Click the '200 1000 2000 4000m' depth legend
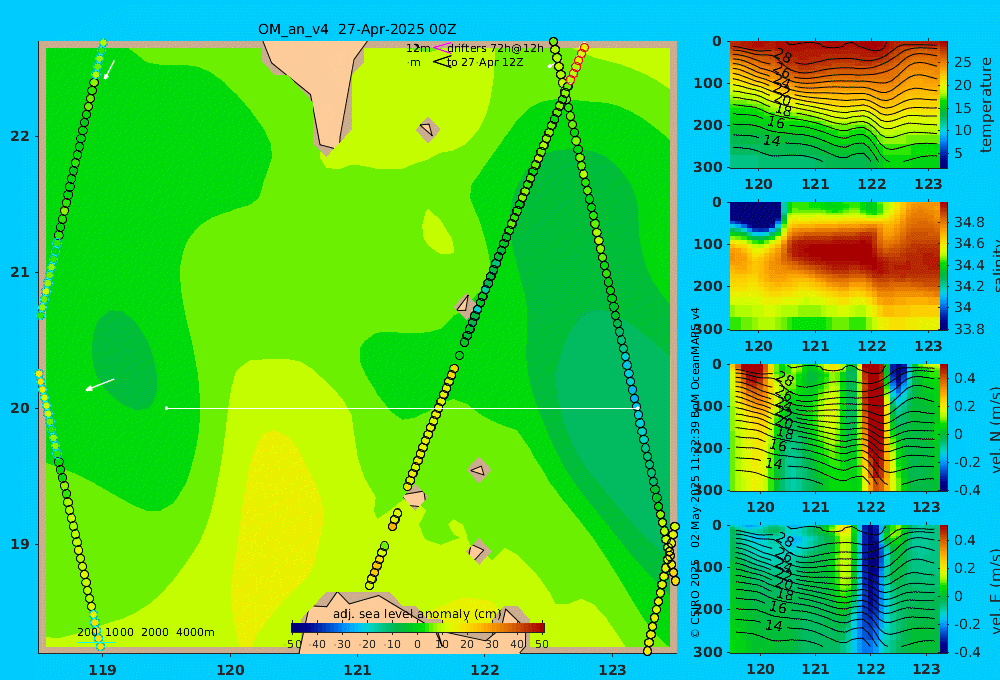Viewport: 1000px width, 680px height. [145, 632]
